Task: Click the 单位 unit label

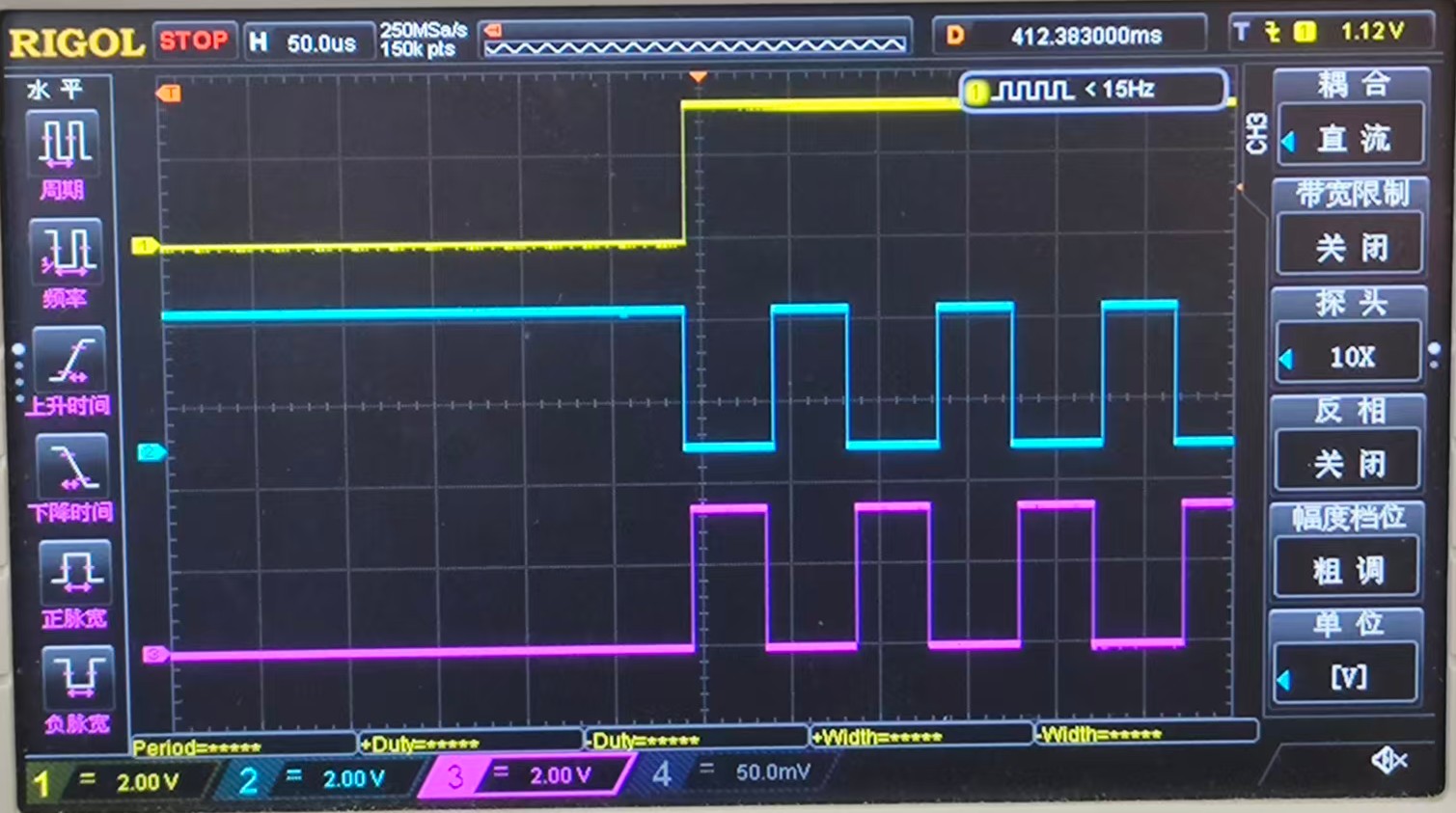Action: (x=1347, y=623)
